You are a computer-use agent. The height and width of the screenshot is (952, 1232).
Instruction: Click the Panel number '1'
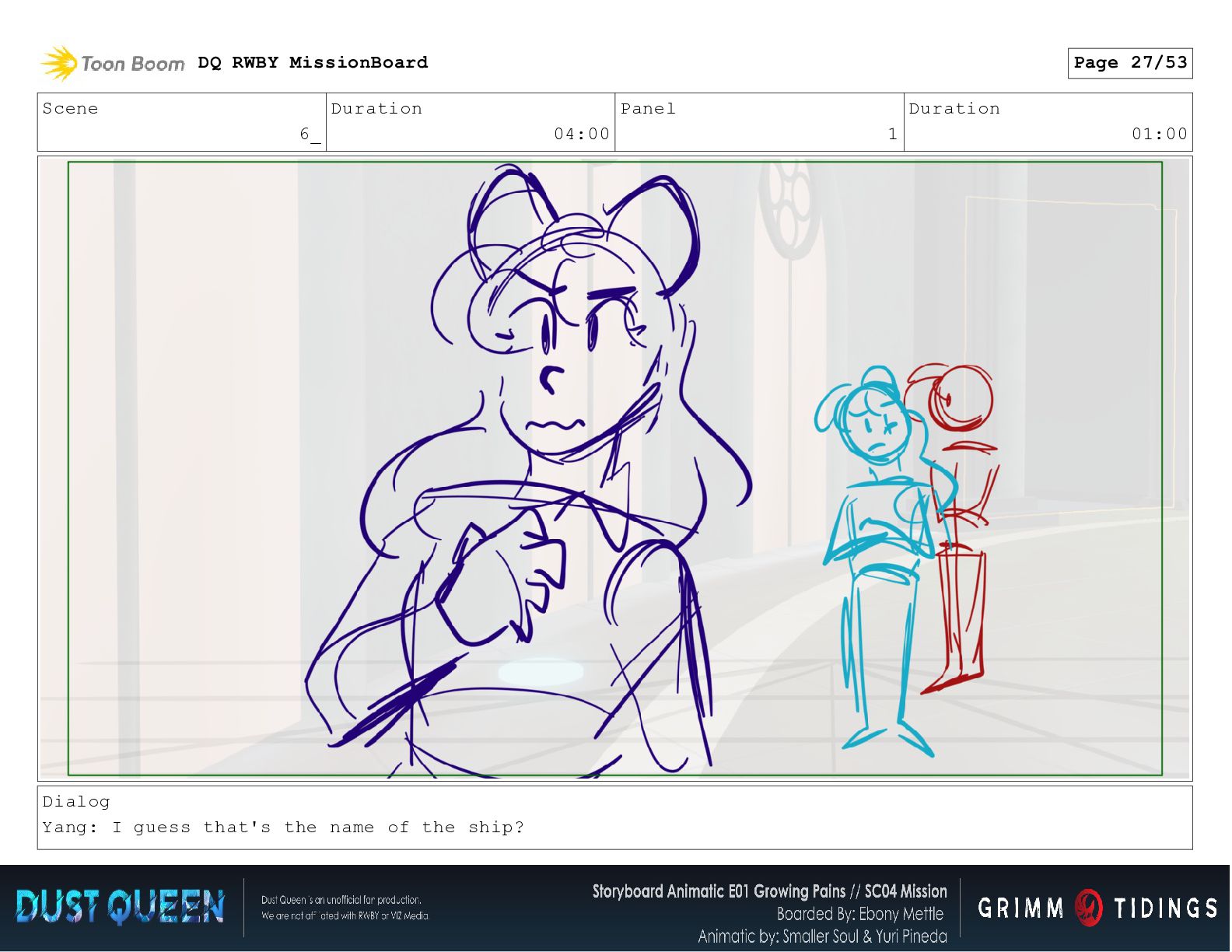click(893, 134)
